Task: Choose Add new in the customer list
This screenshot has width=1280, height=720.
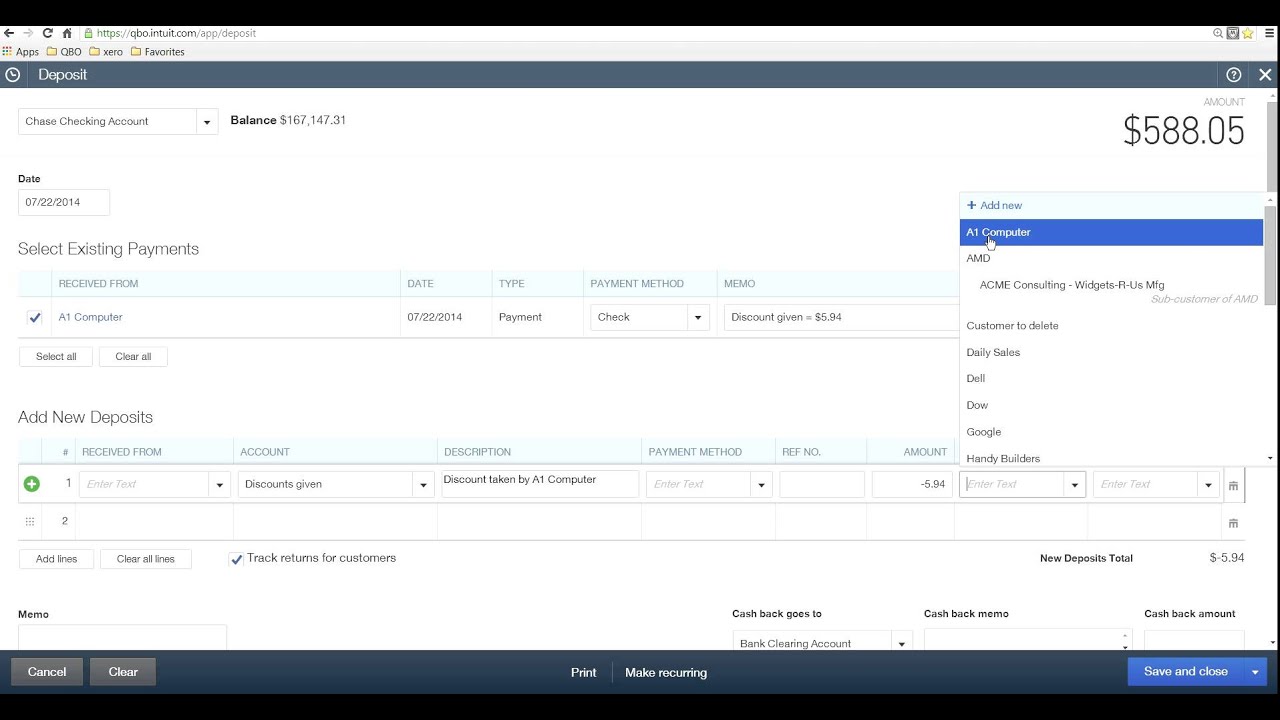Action: tap(1111, 205)
